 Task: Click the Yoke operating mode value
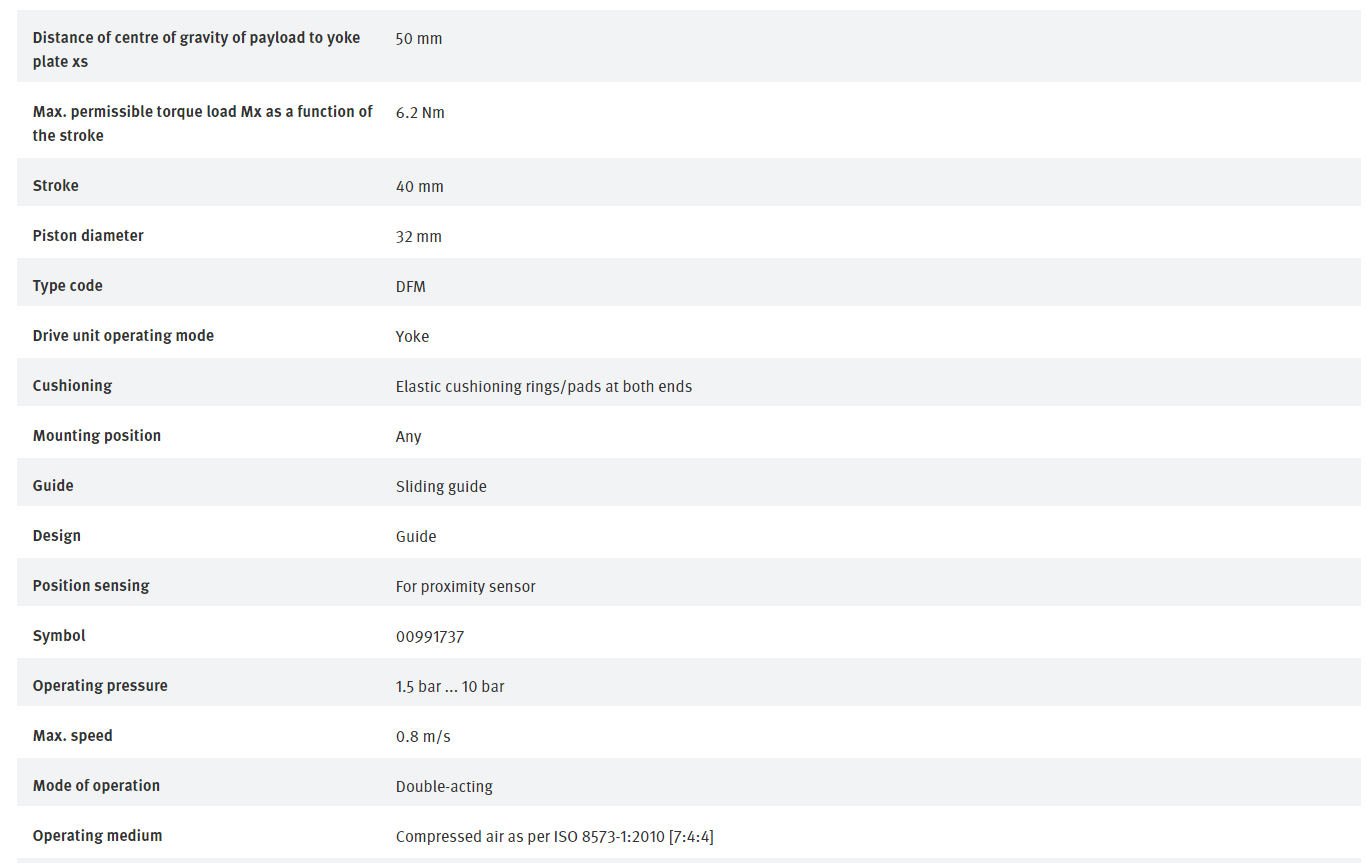click(412, 337)
